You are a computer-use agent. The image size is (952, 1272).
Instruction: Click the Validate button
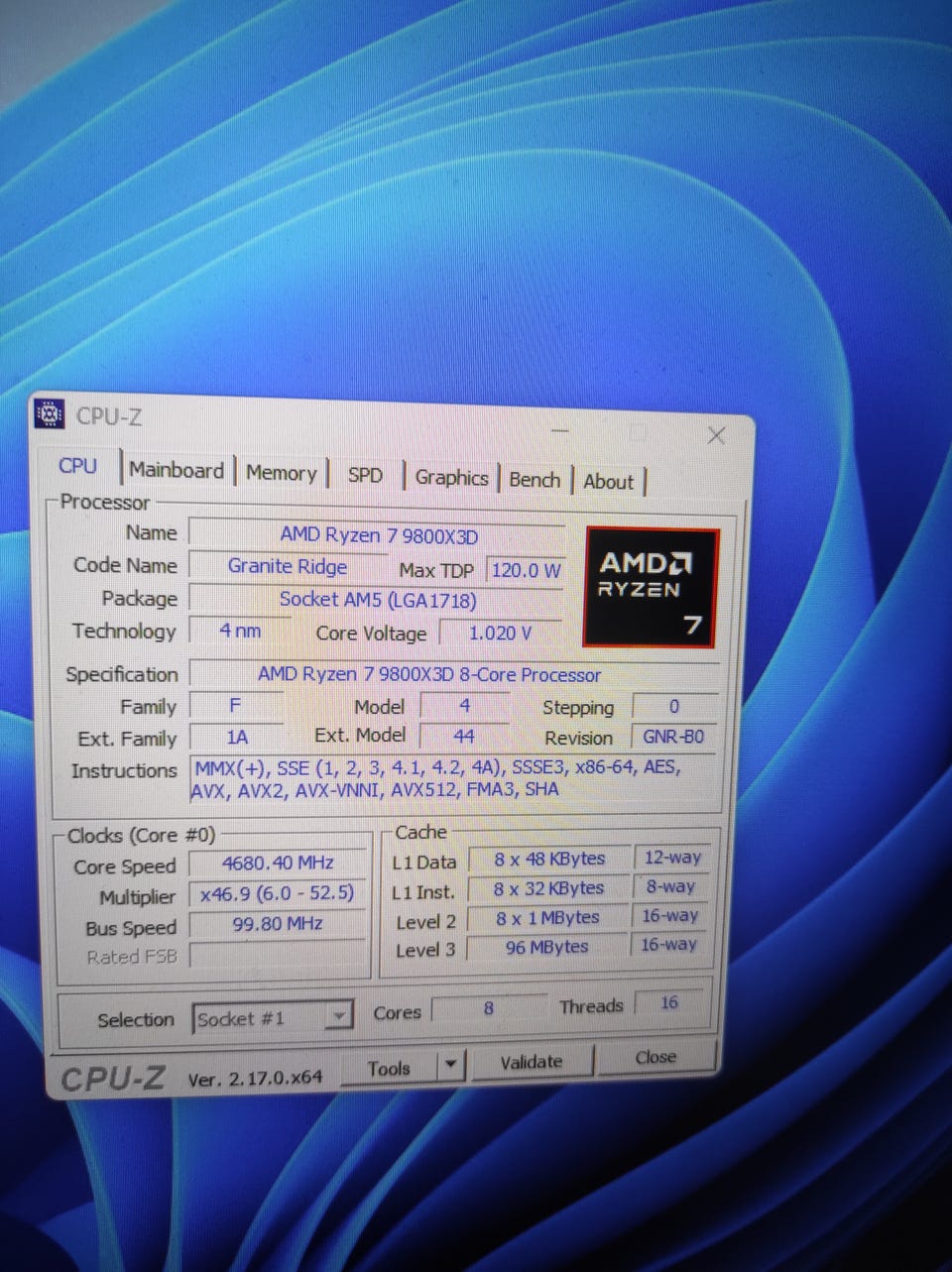[x=532, y=1062]
